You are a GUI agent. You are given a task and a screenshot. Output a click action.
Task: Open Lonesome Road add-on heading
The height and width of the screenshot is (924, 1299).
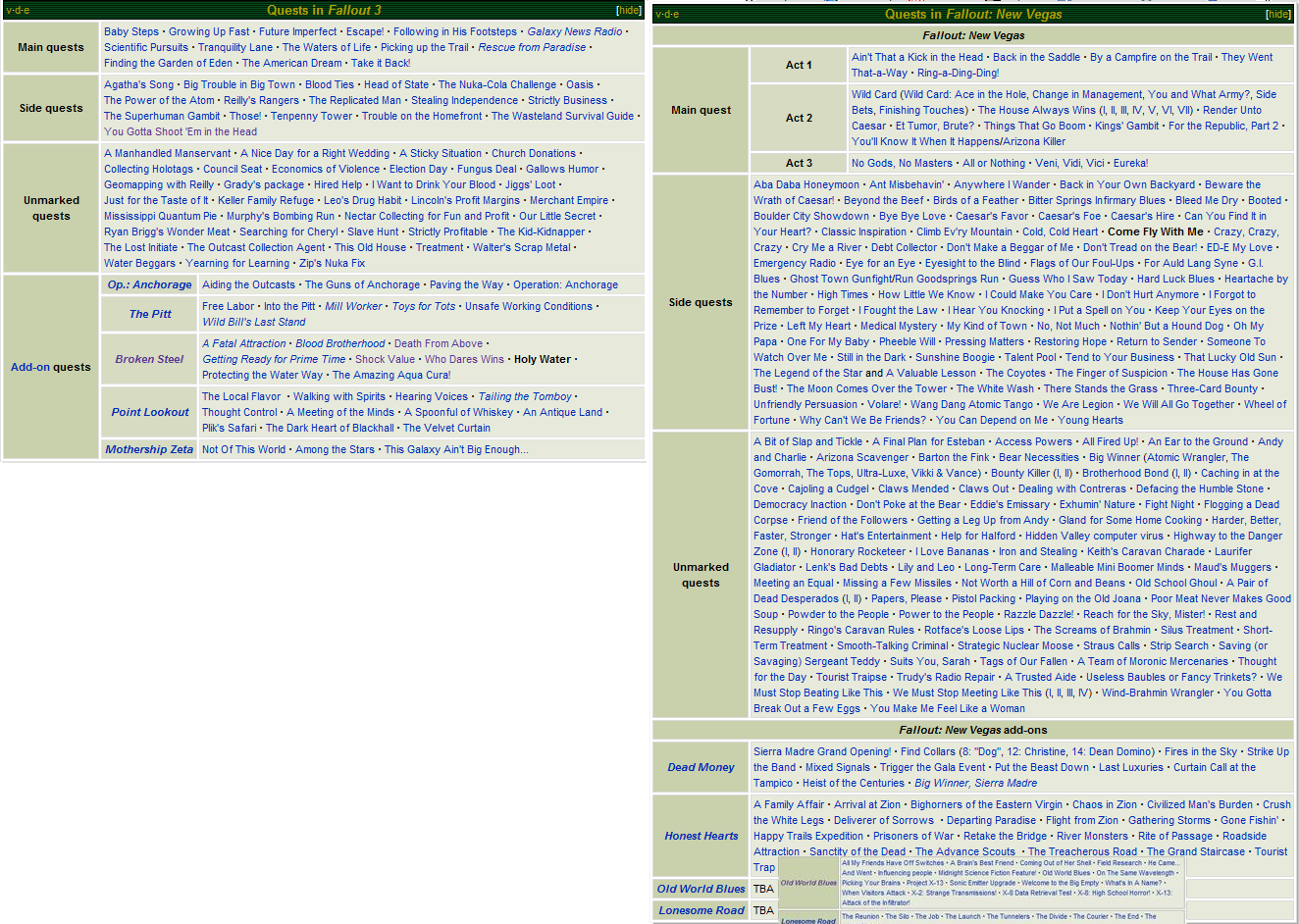tap(701, 910)
